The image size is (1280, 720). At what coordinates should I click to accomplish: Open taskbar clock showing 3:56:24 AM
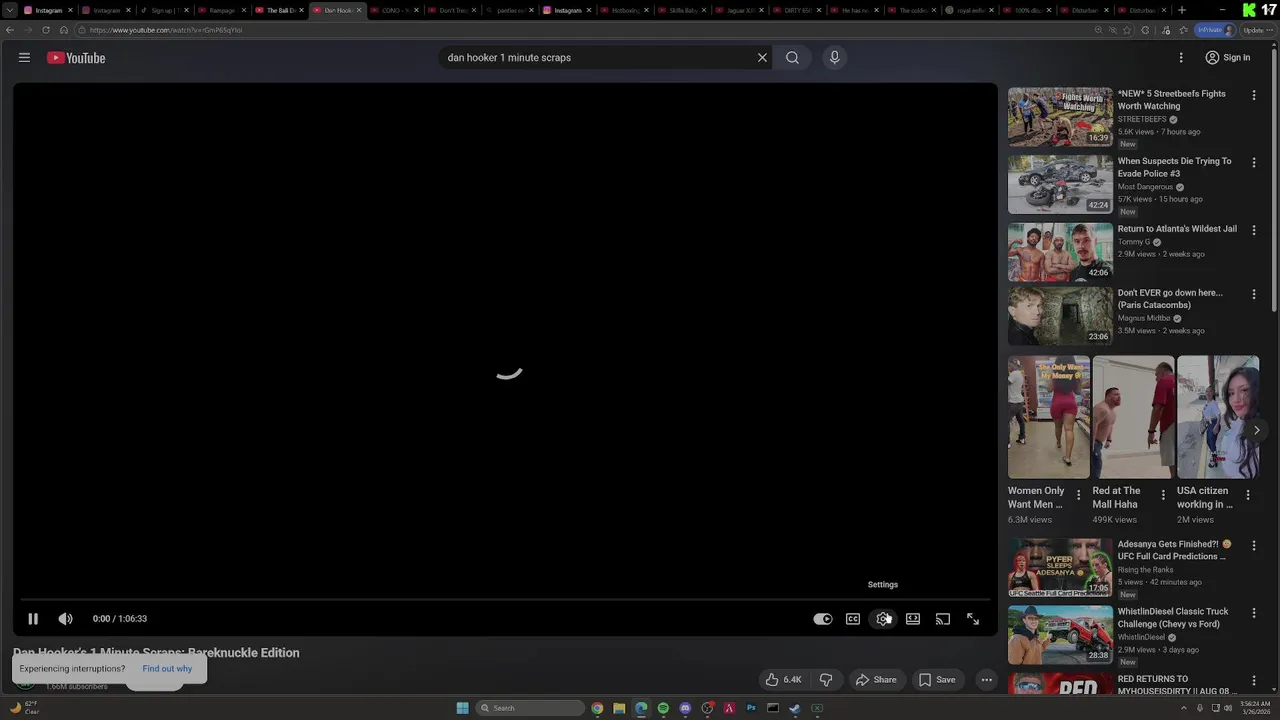click(1256, 708)
